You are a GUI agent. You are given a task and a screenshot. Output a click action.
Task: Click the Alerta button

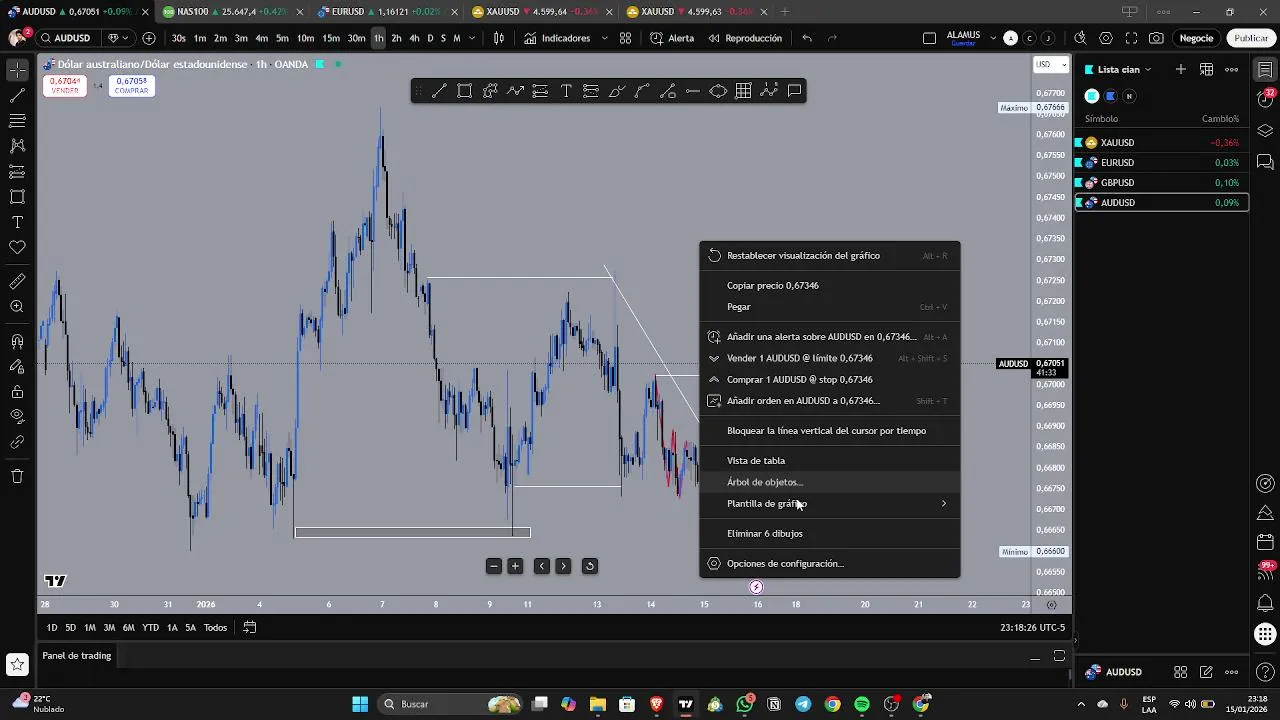(x=672, y=38)
